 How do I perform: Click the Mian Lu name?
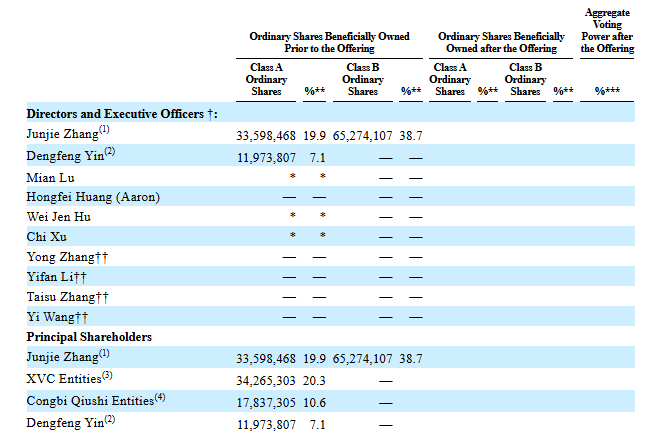pyautogui.click(x=50, y=178)
